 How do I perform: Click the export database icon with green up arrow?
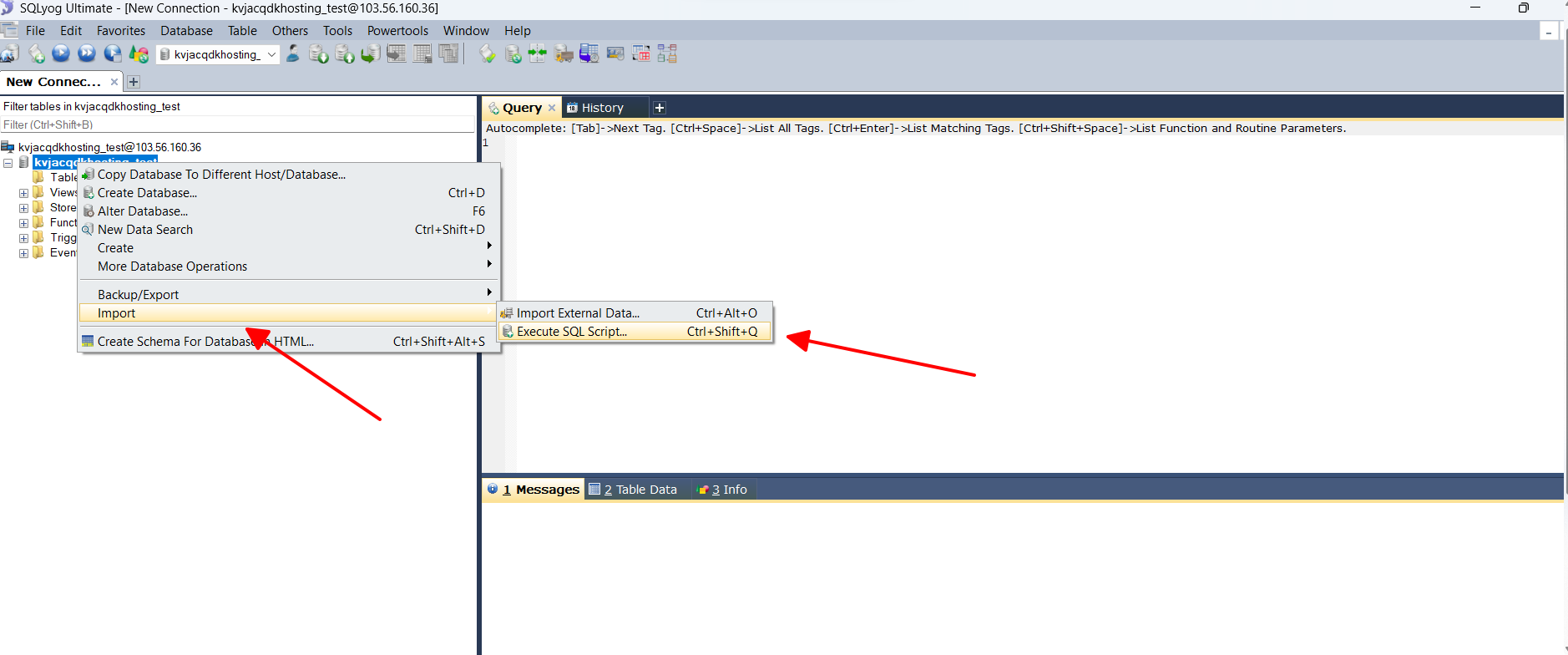[x=345, y=54]
